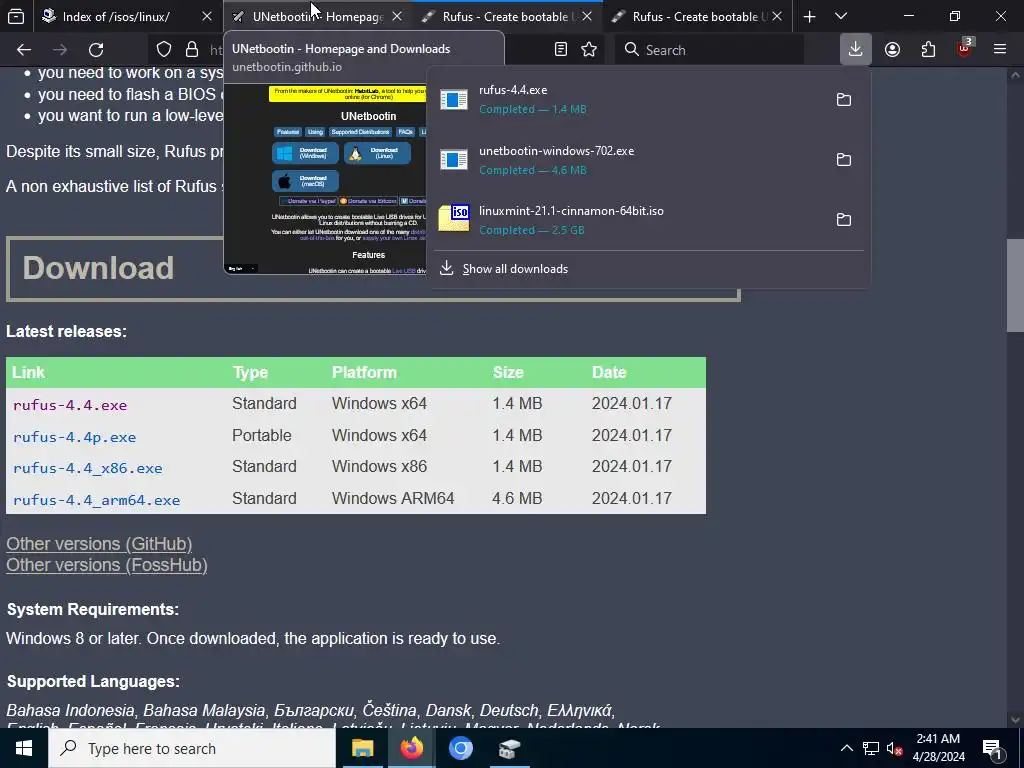Close the UNetbootin Homepage tab

(397, 16)
